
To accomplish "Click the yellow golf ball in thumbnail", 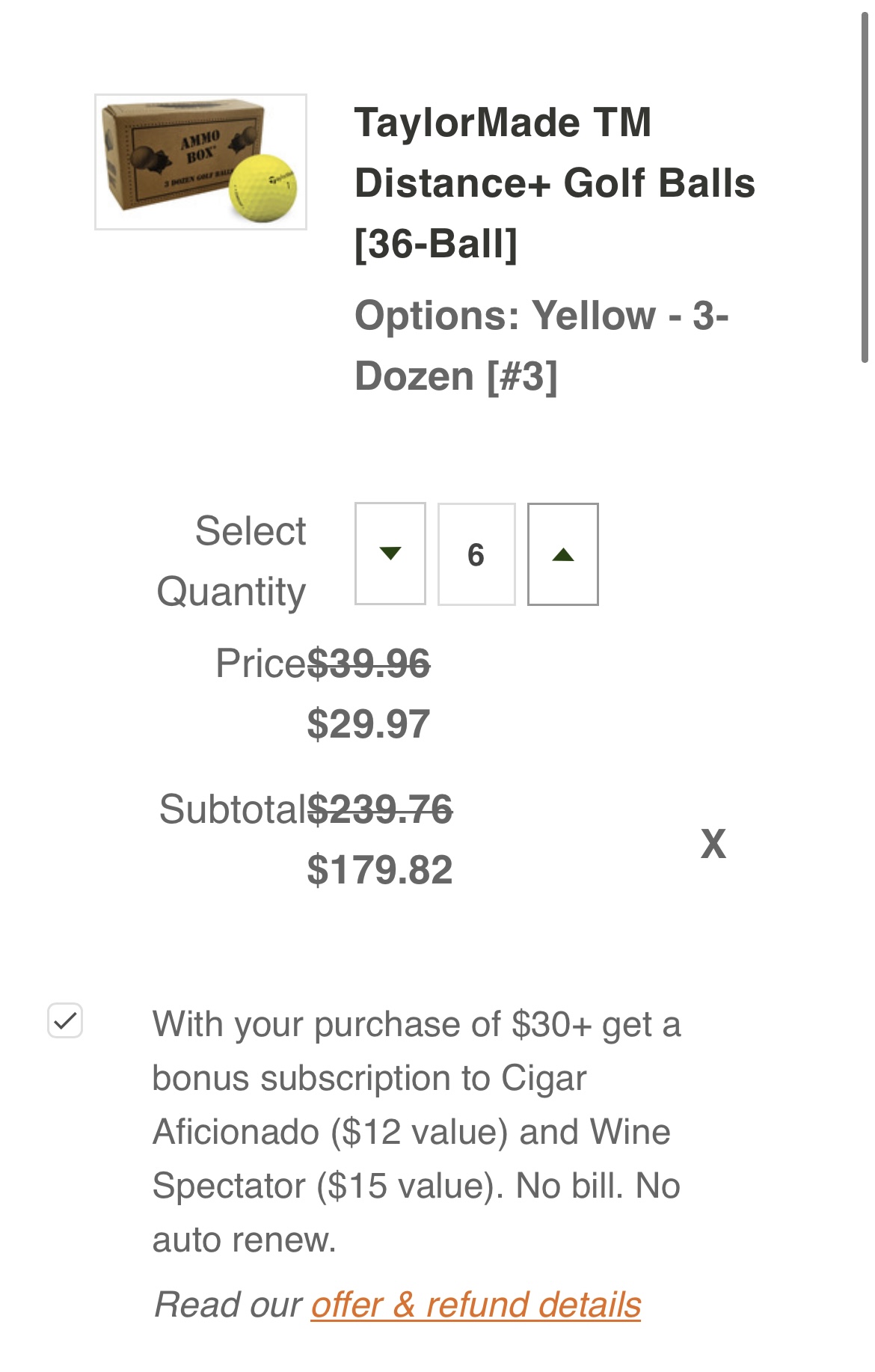I will pyautogui.click(x=264, y=188).
